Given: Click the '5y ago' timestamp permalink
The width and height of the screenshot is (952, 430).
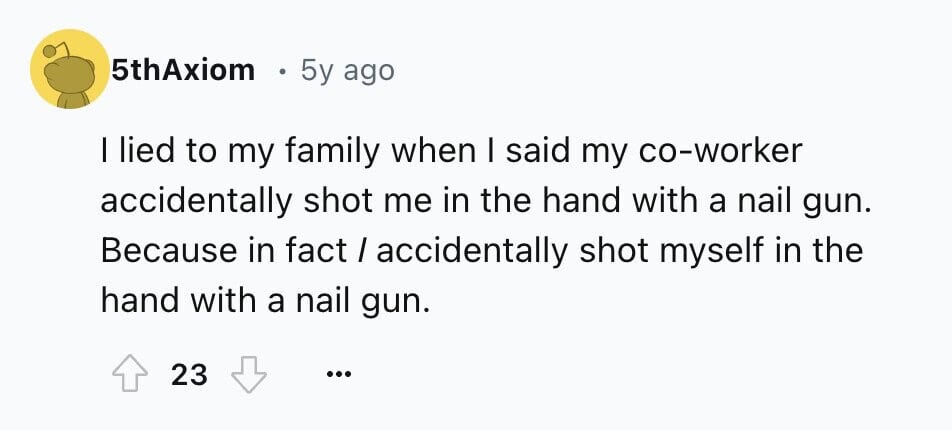Looking at the screenshot, I should tap(347, 70).
